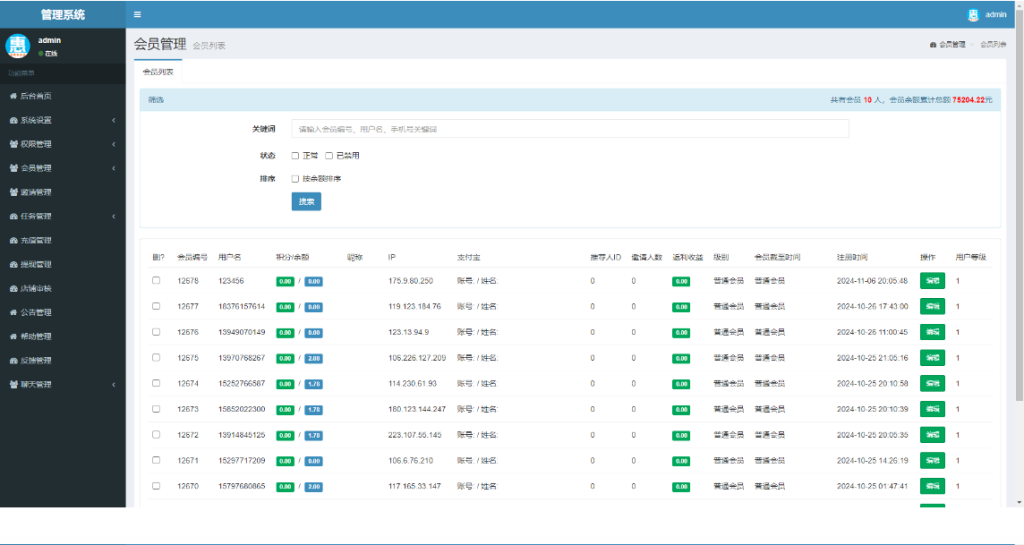Click the 提现管理 icon in sidebar
The image size is (1024, 545).
click(13, 264)
